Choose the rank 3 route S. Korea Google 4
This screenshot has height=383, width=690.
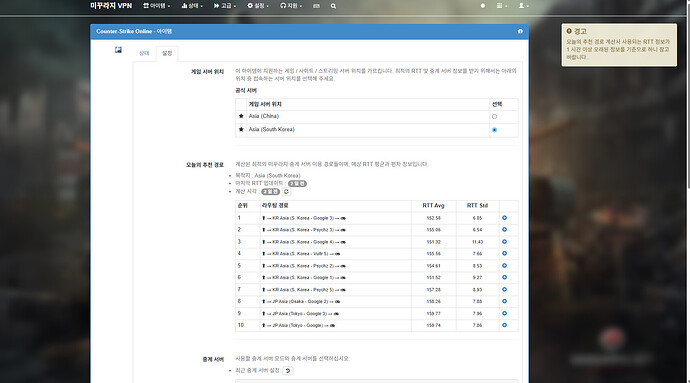(x=504, y=242)
